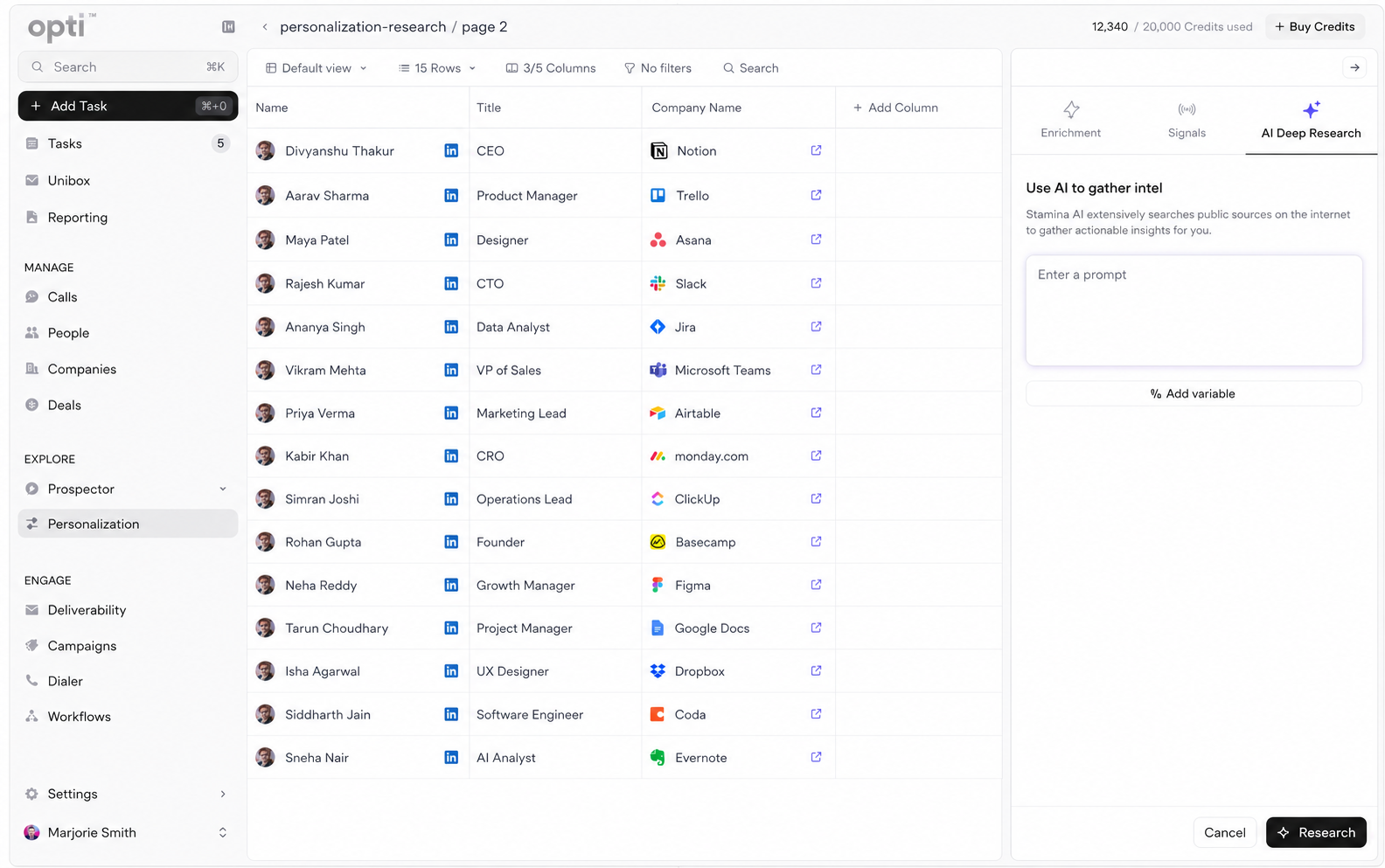Switch to the Signals tab

(1187, 121)
